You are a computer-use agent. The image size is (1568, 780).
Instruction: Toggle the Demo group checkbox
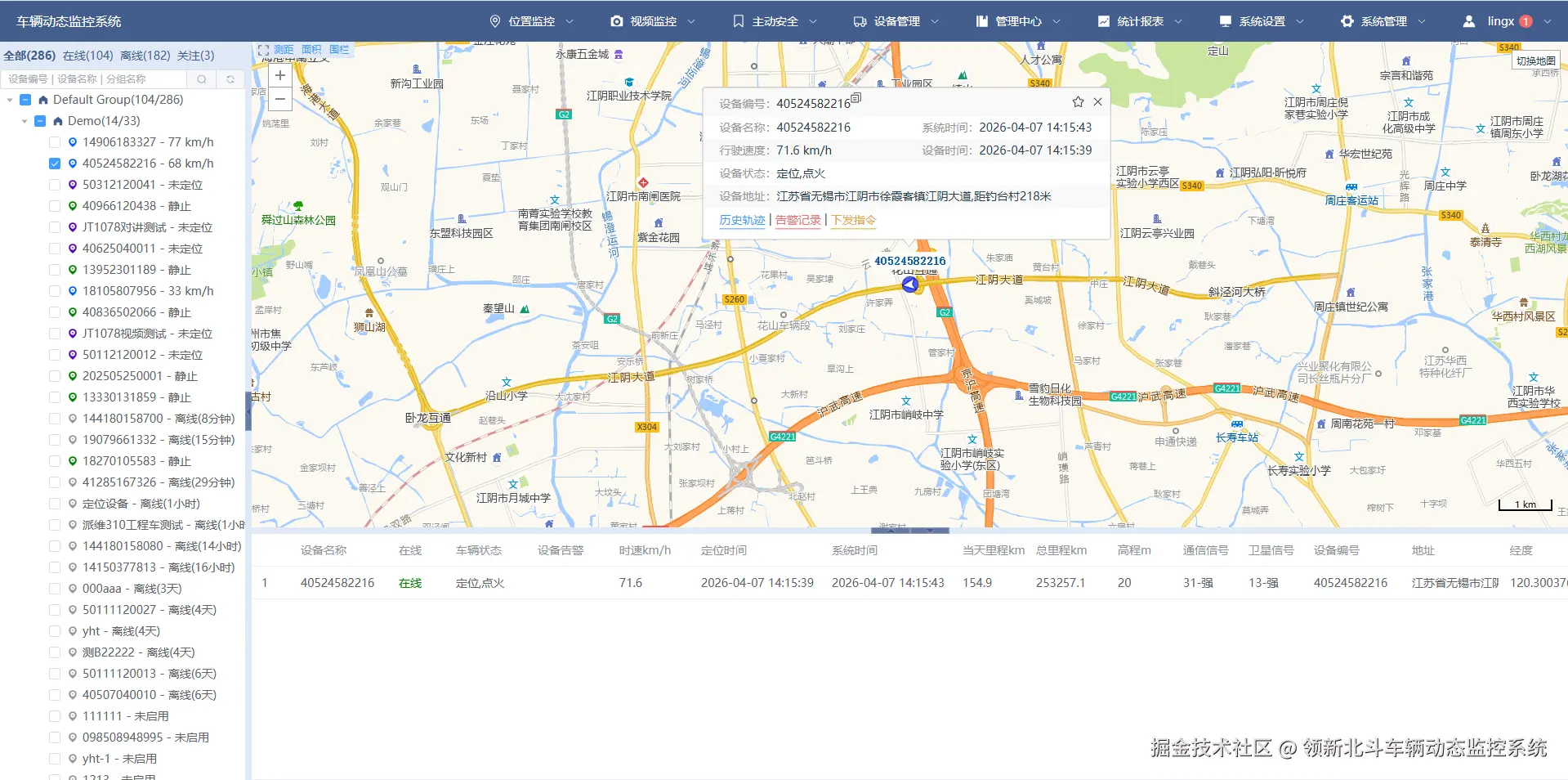pyautogui.click(x=40, y=121)
